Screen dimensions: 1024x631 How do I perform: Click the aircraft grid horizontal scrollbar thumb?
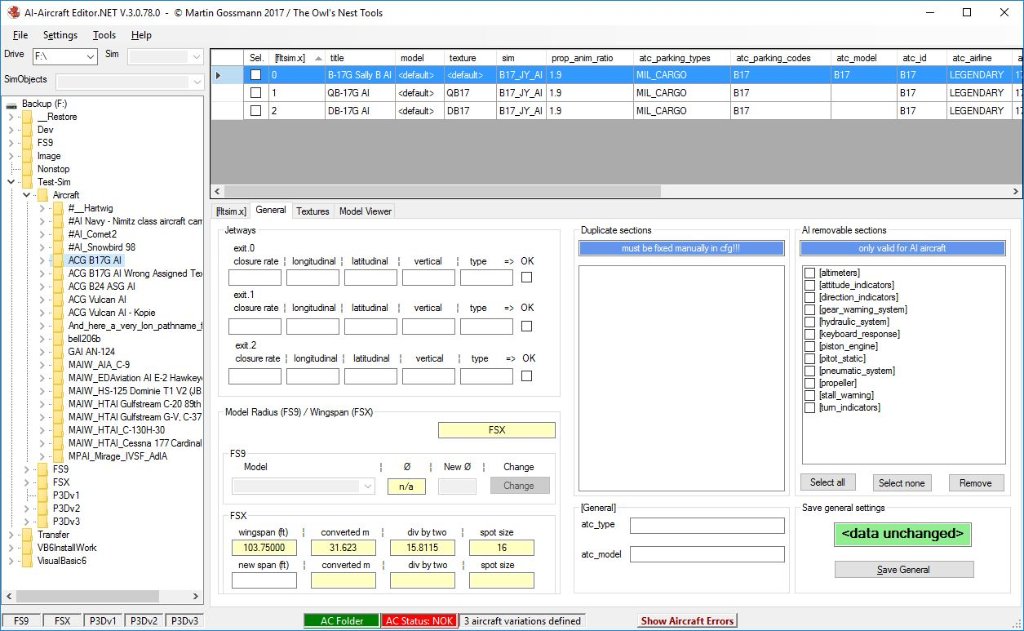443,191
